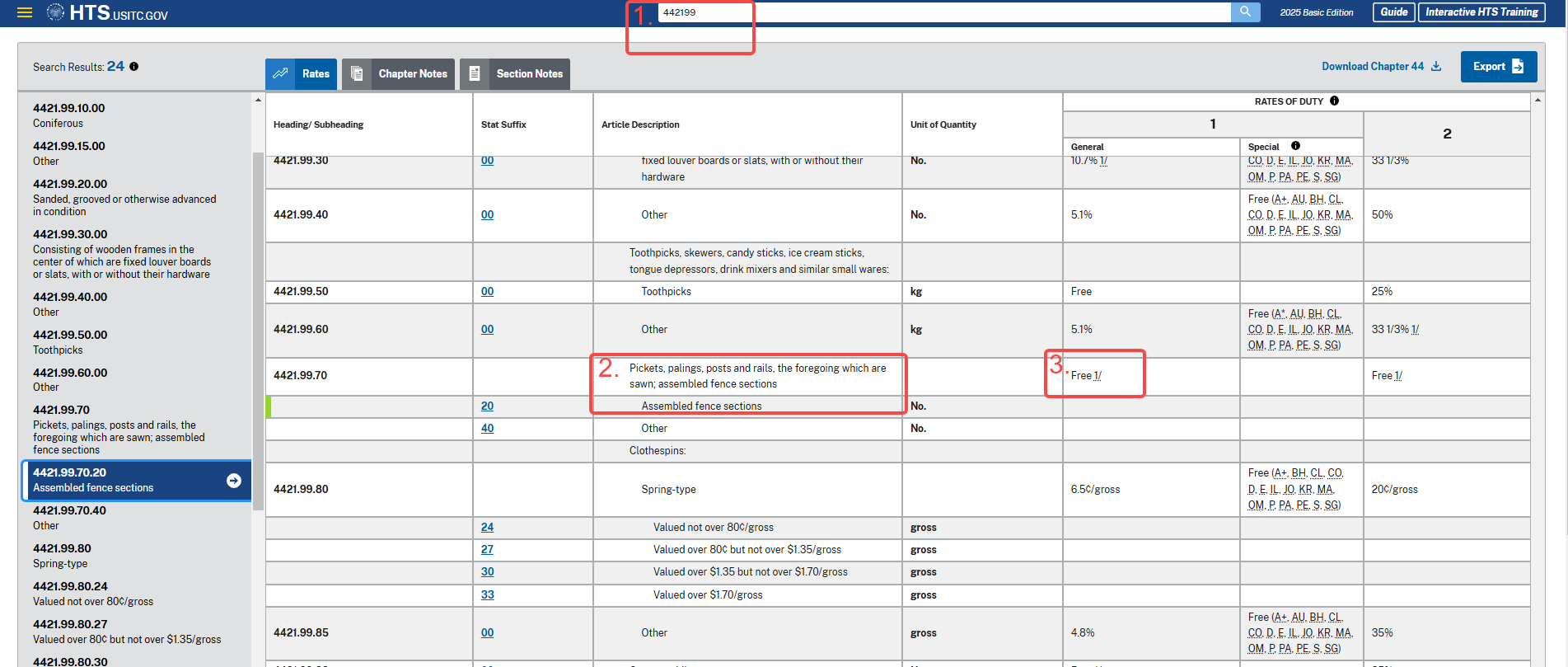Switch to the Chapter Notes tab
The height and width of the screenshot is (667, 1568).
click(x=399, y=74)
